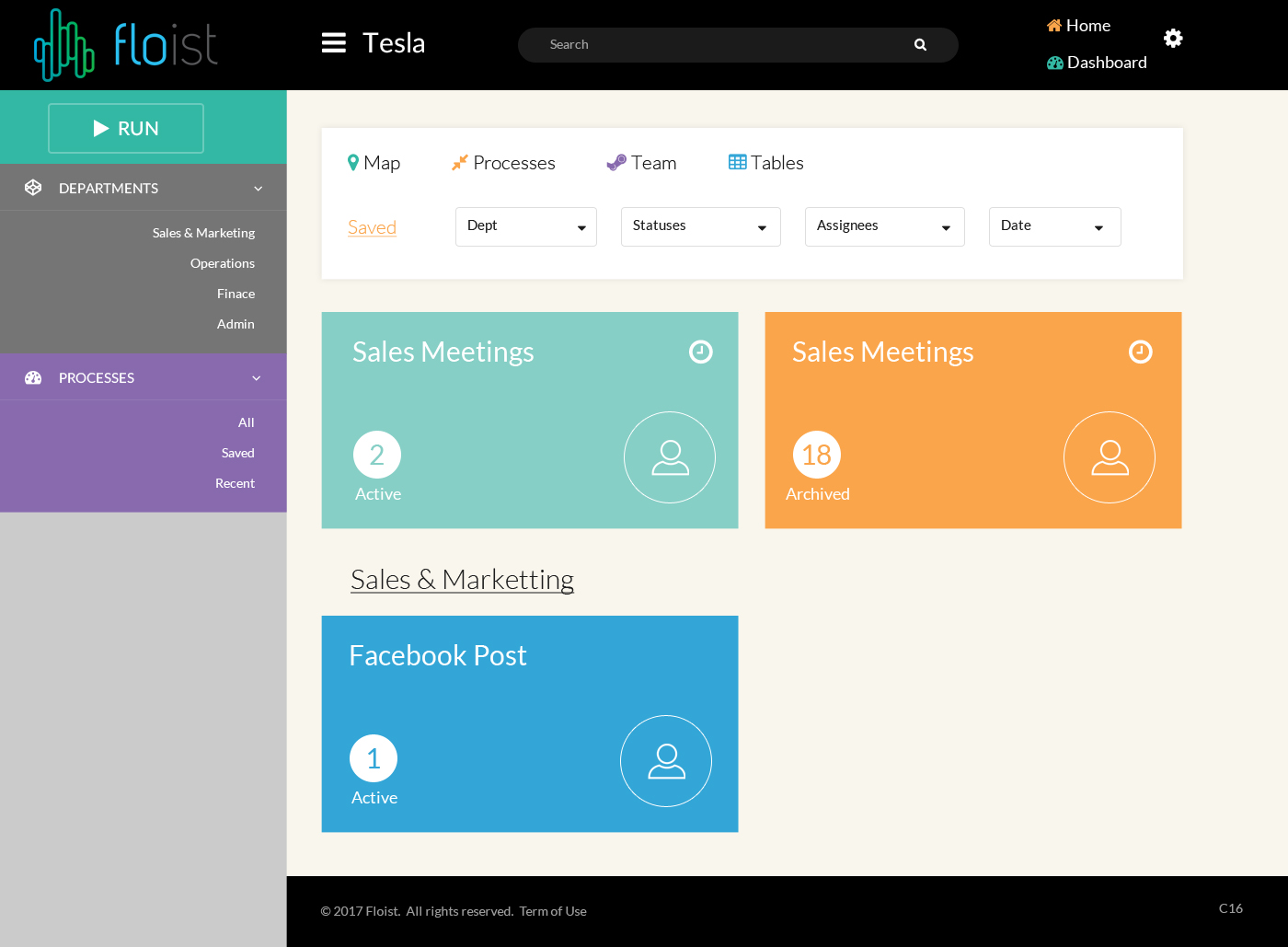Viewport: 1288px width, 947px height.
Task: Click the orange Saved filter link
Action: [x=372, y=227]
